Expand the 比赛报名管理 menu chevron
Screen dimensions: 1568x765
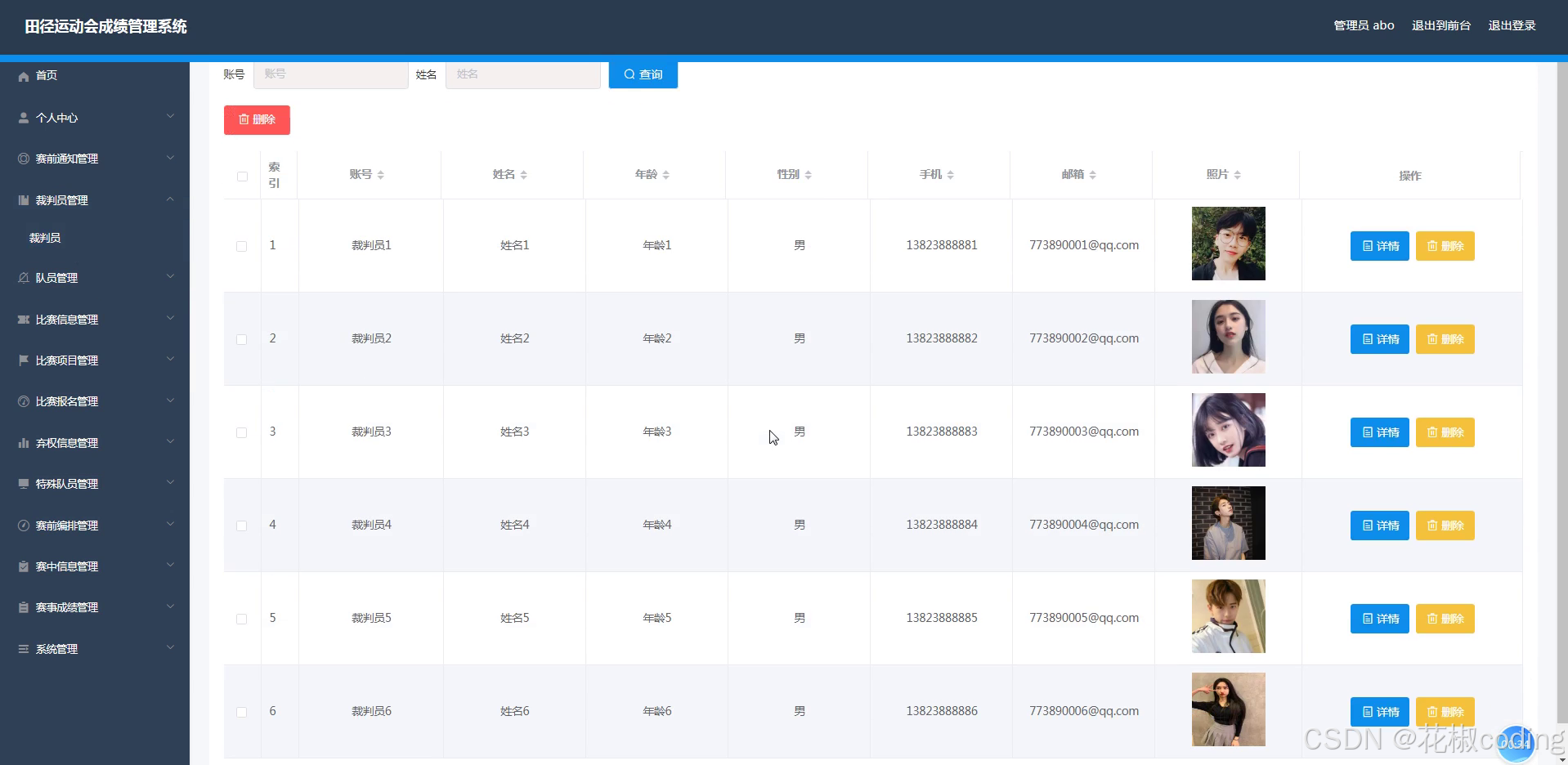170,400
